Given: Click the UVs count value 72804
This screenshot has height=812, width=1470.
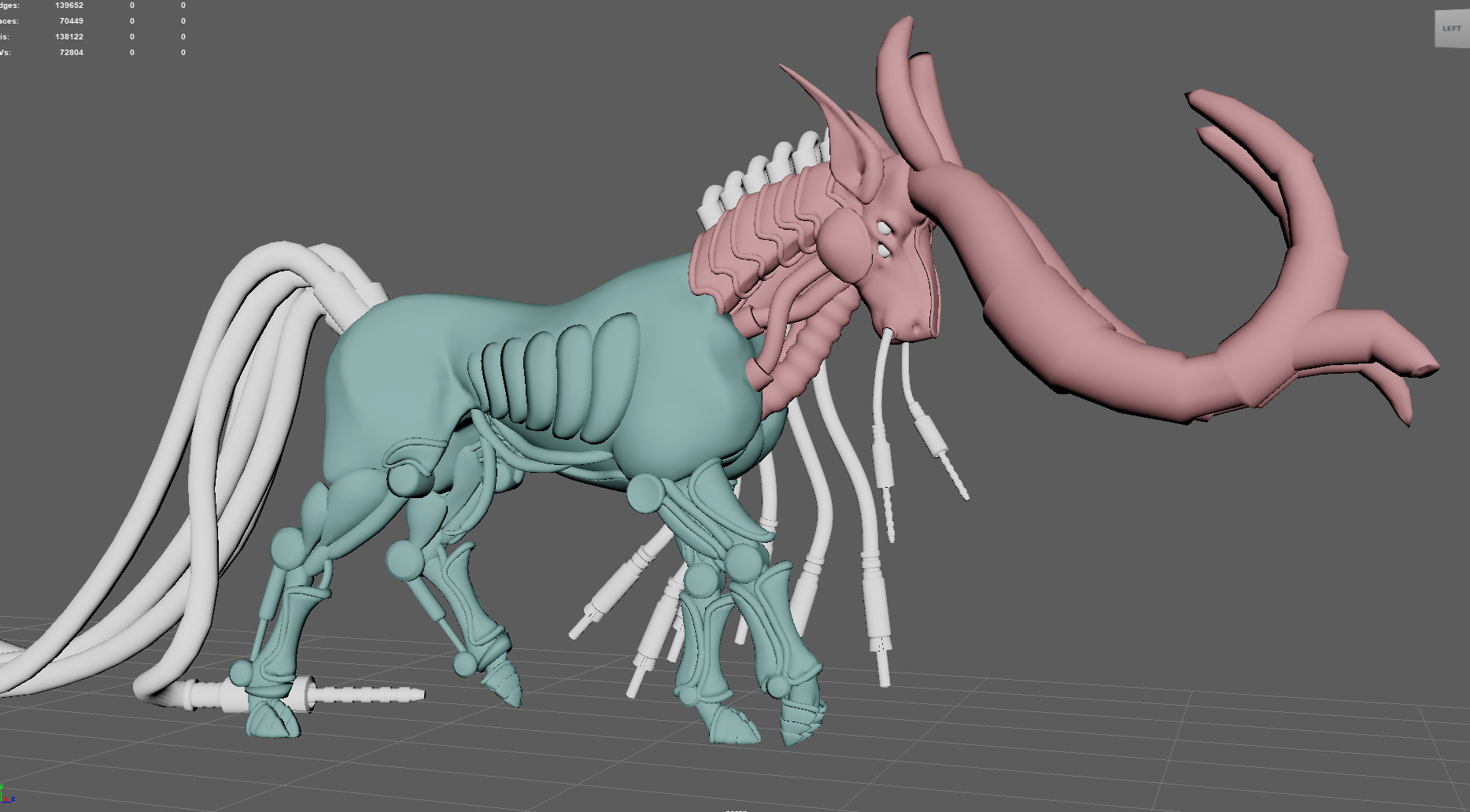Looking at the screenshot, I should click(71, 53).
